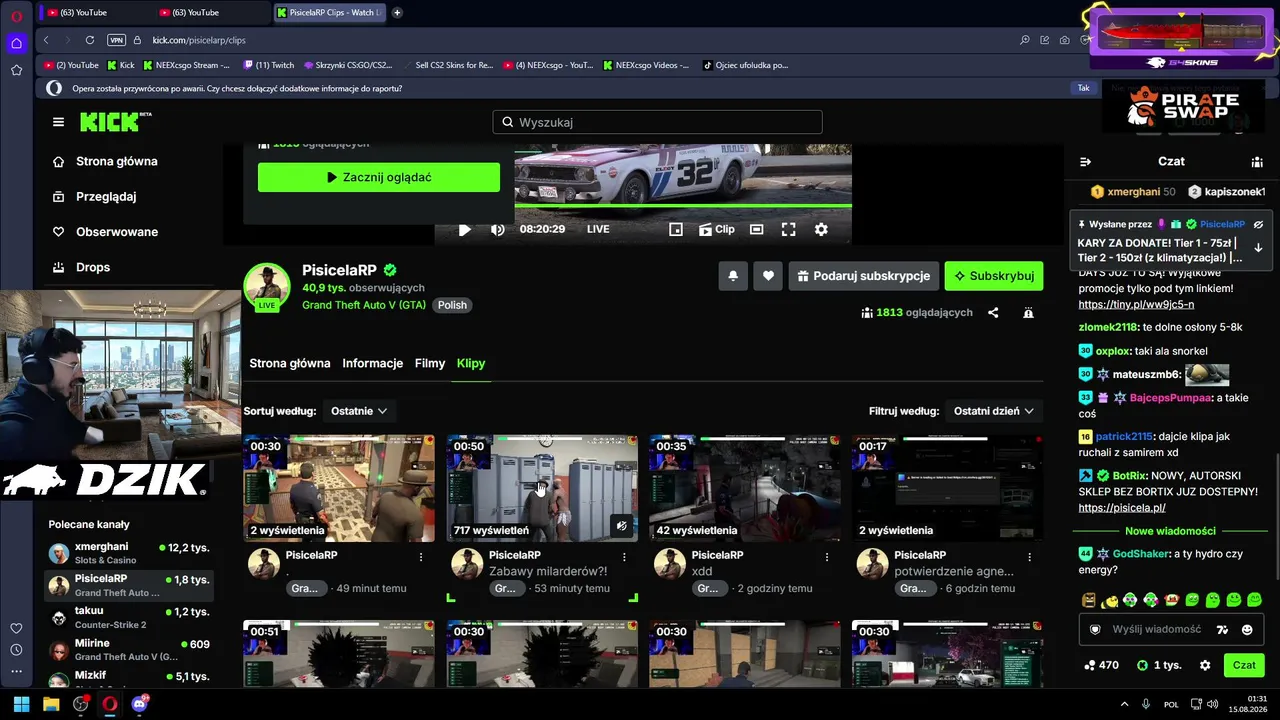Click Podaruj subskrypcje gift button
This screenshot has width=1280, height=720.
click(863, 276)
